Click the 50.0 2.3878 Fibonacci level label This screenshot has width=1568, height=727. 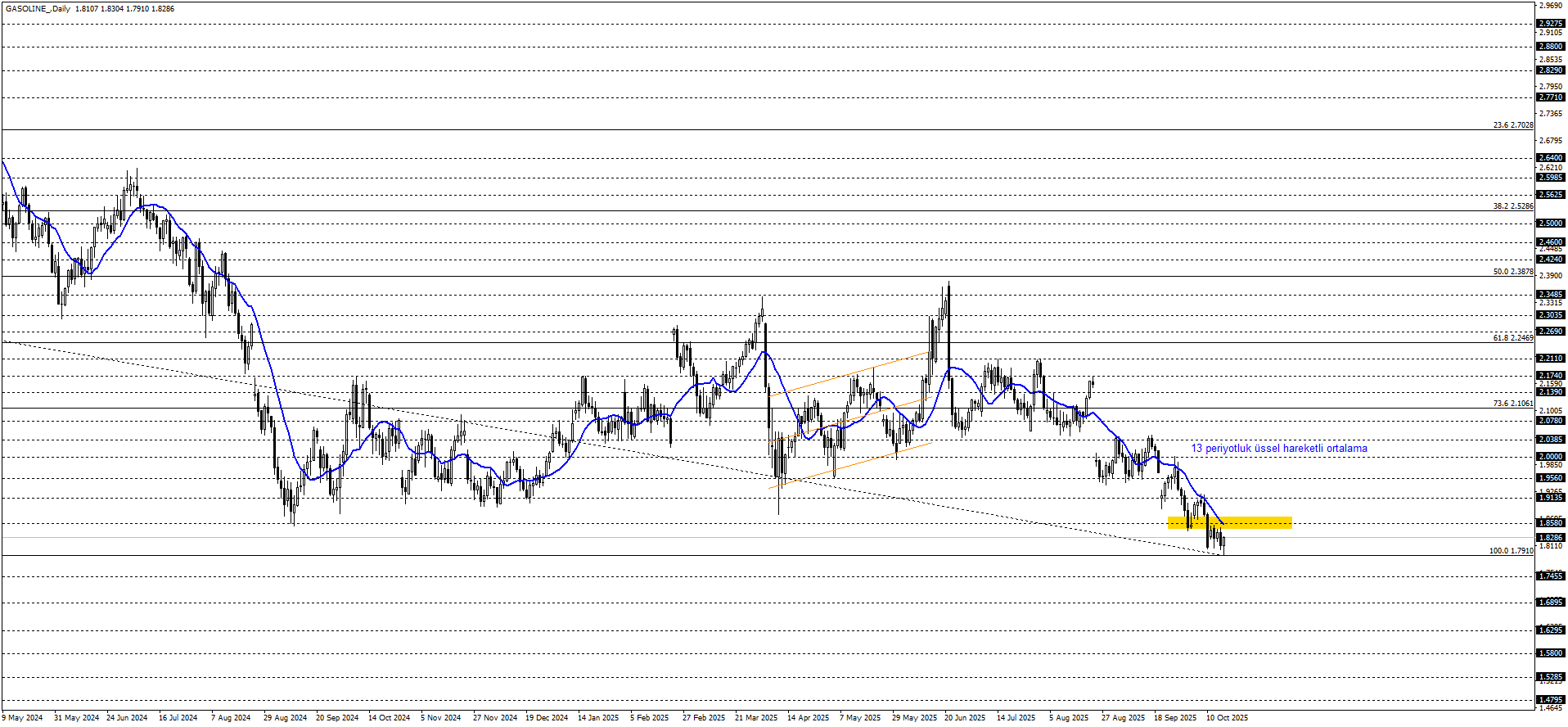point(1512,272)
